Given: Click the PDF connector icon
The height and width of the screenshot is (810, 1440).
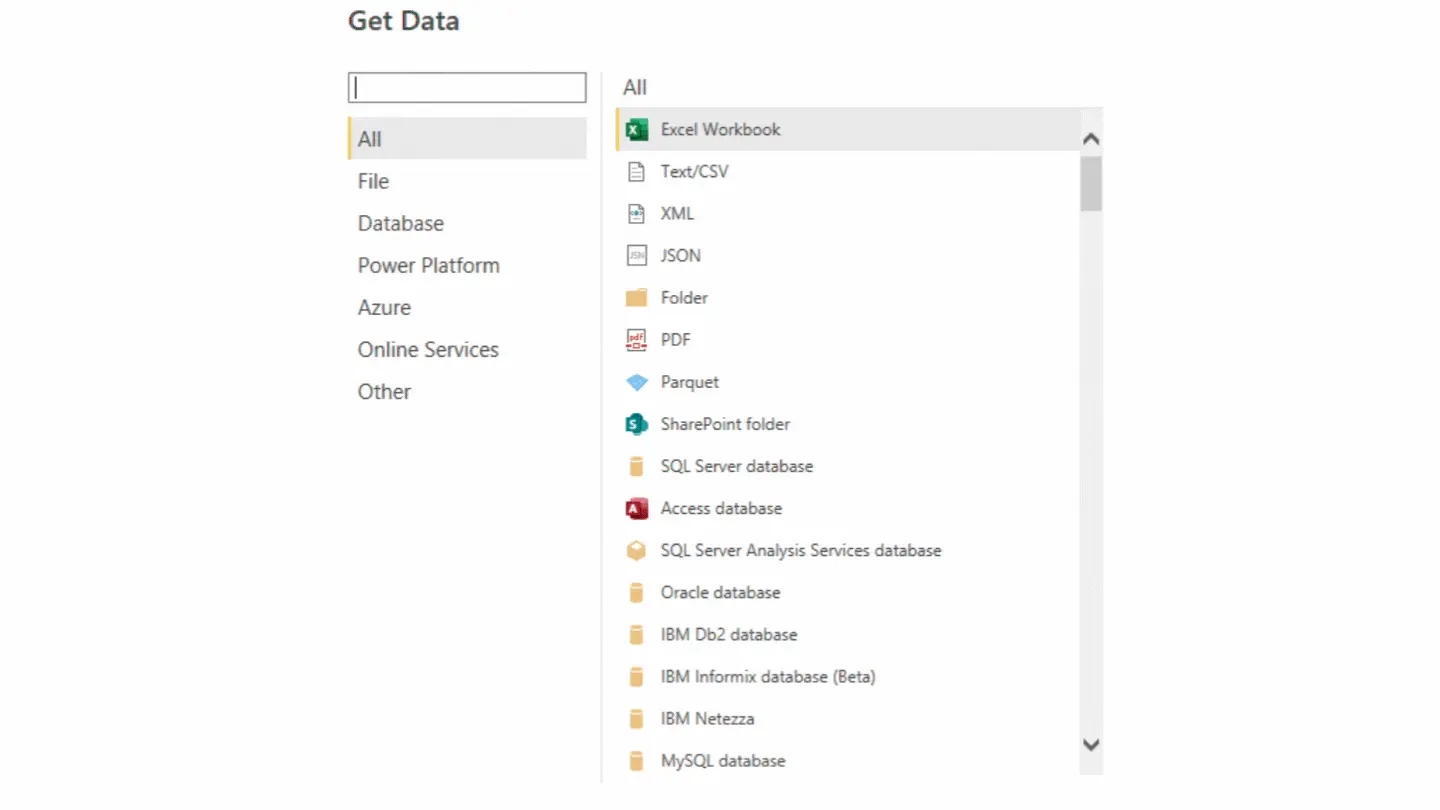Looking at the screenshot, I should pos(636,340).
